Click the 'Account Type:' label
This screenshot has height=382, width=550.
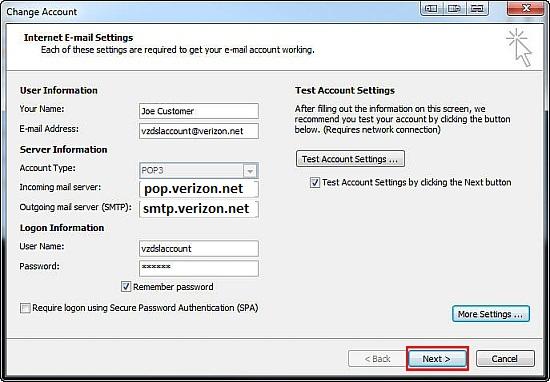coord(47,168)
